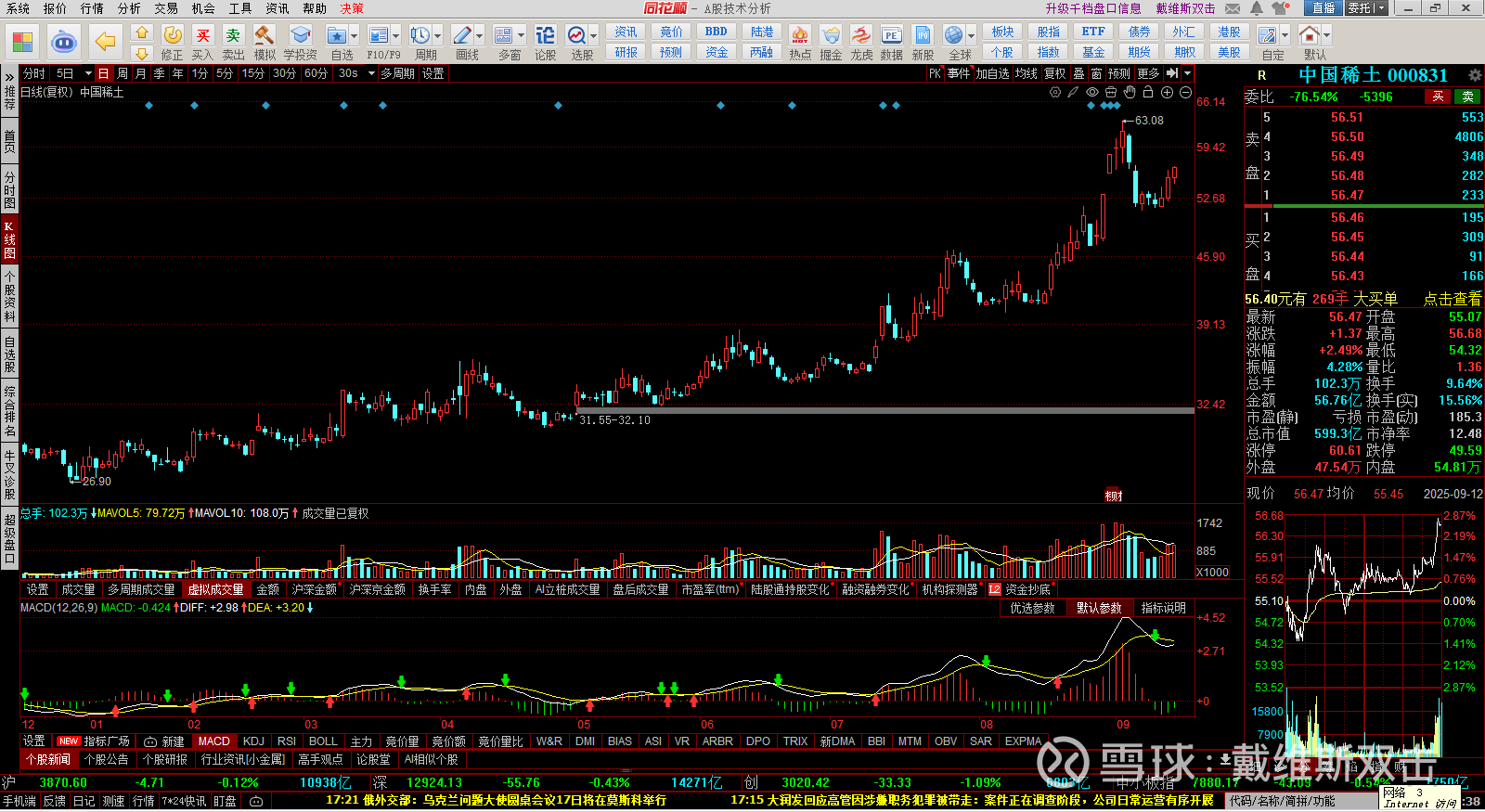Expand the F10/F9 dropdown arrow
This screenshot has width=1485, height=812.
tap(396, 35)
